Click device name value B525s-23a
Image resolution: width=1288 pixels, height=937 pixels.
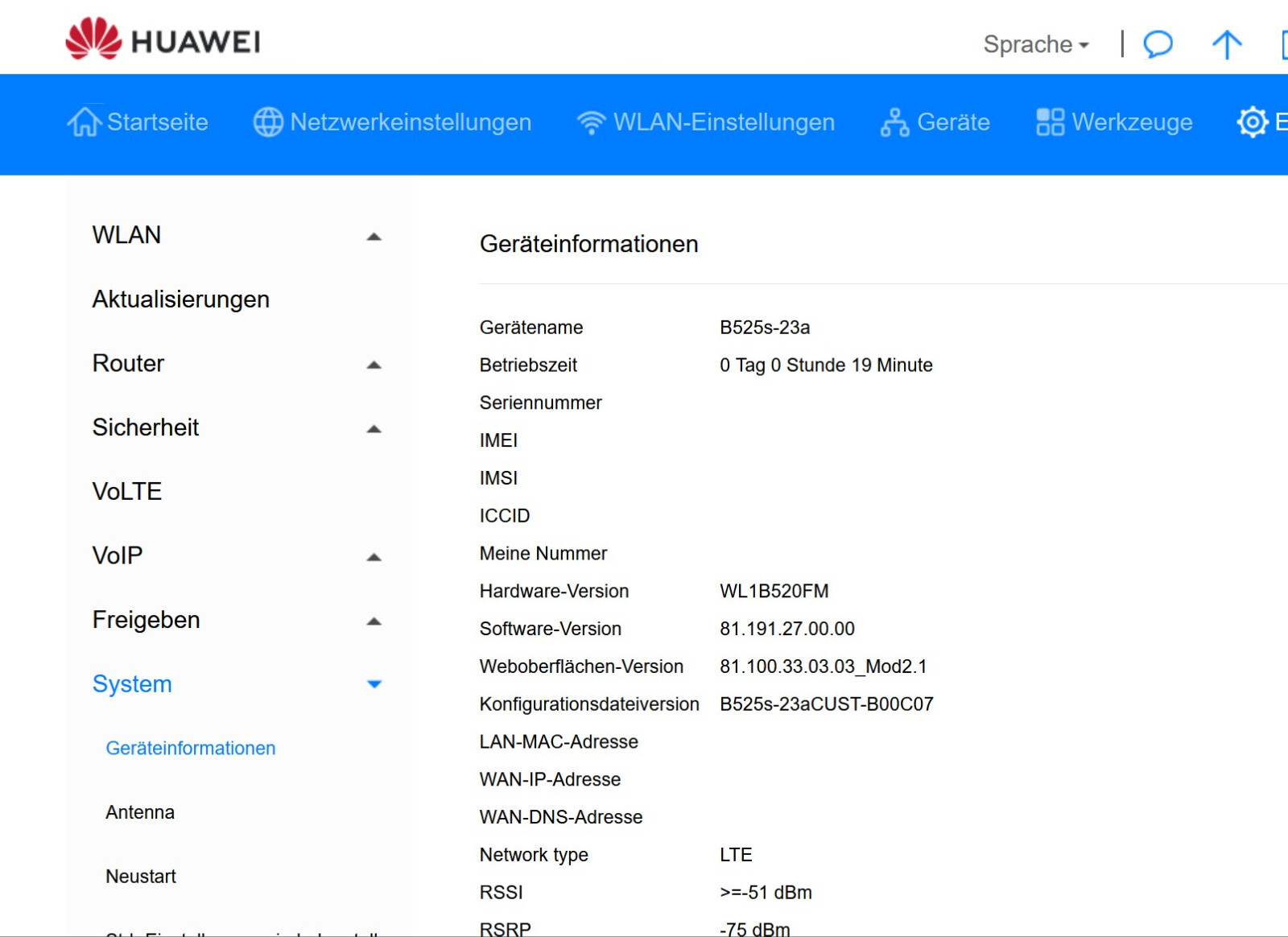[x=765, y=328]
